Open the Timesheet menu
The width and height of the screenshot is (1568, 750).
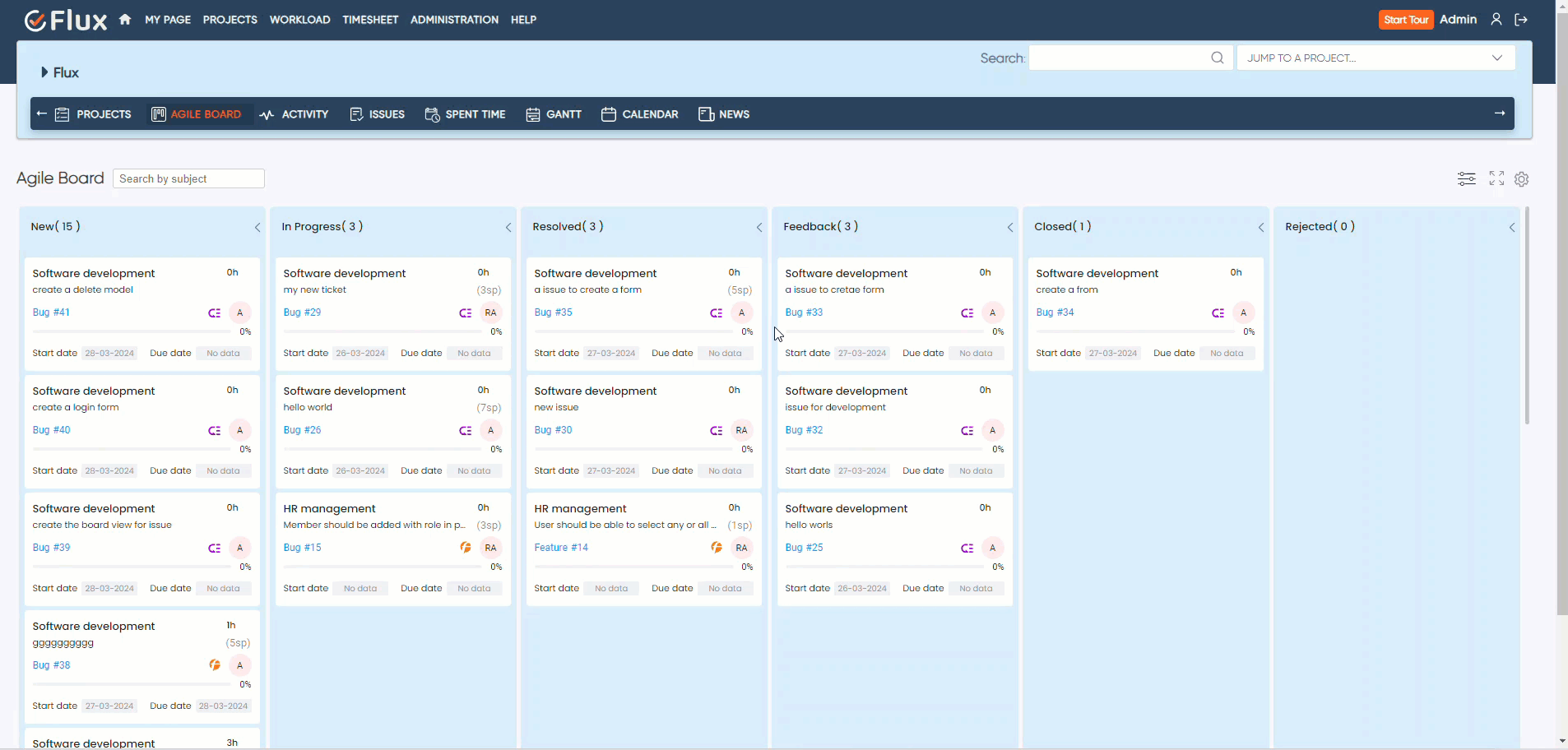coord(370,20)
